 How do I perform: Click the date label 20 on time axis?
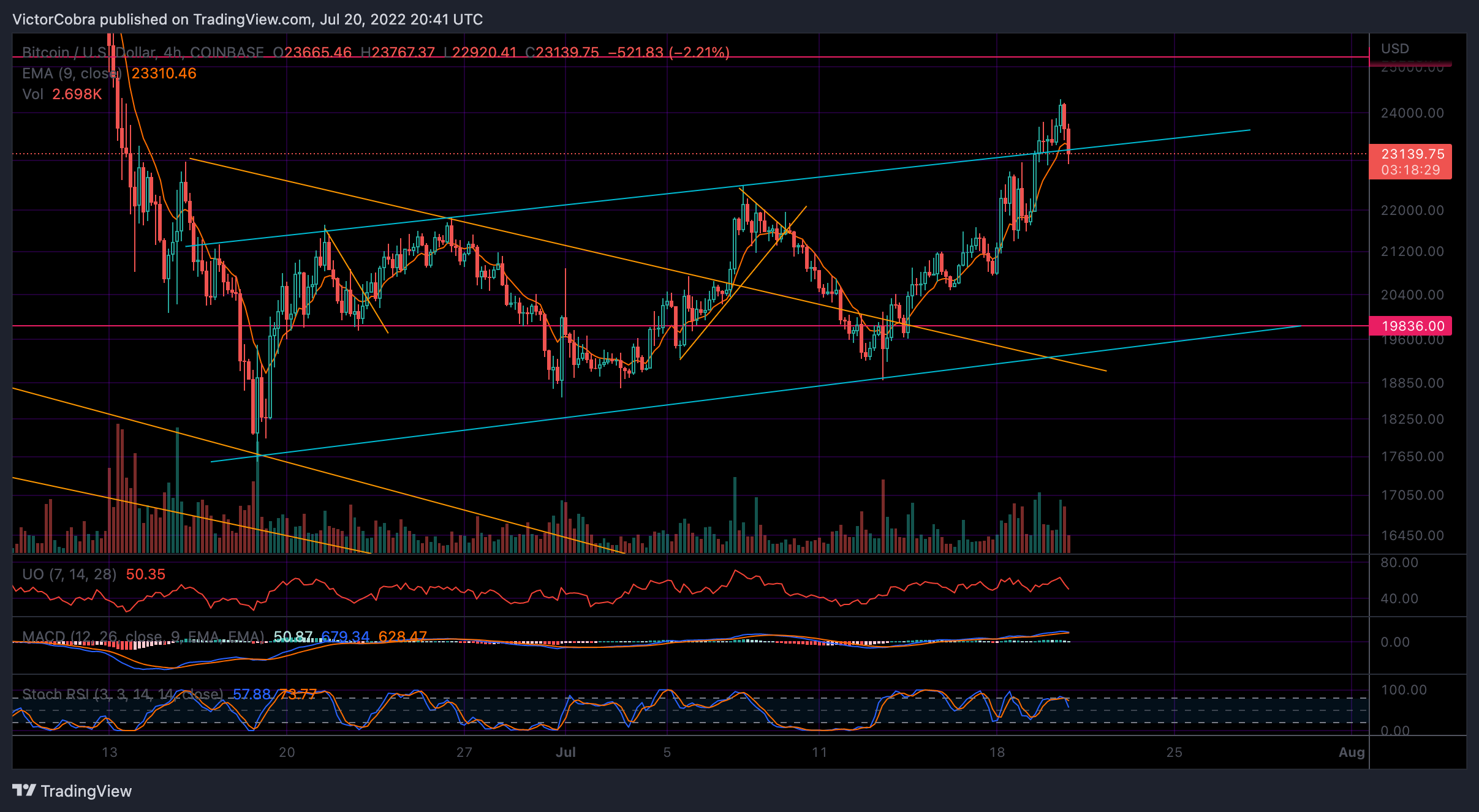[x=287, y=753]
